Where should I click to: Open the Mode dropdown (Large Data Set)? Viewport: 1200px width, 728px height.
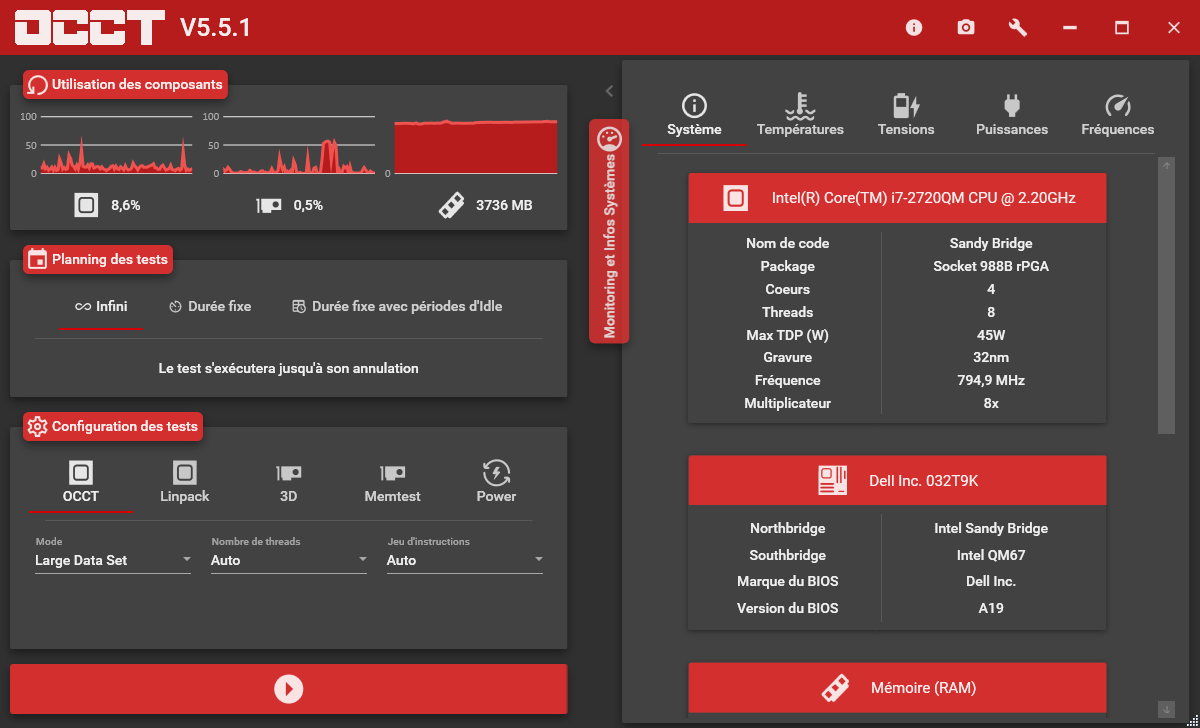(x=113, y=560)
